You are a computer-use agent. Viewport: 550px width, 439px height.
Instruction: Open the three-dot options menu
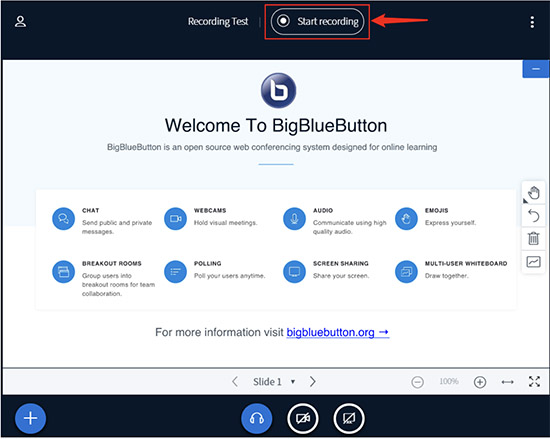[x=532, y=22]
